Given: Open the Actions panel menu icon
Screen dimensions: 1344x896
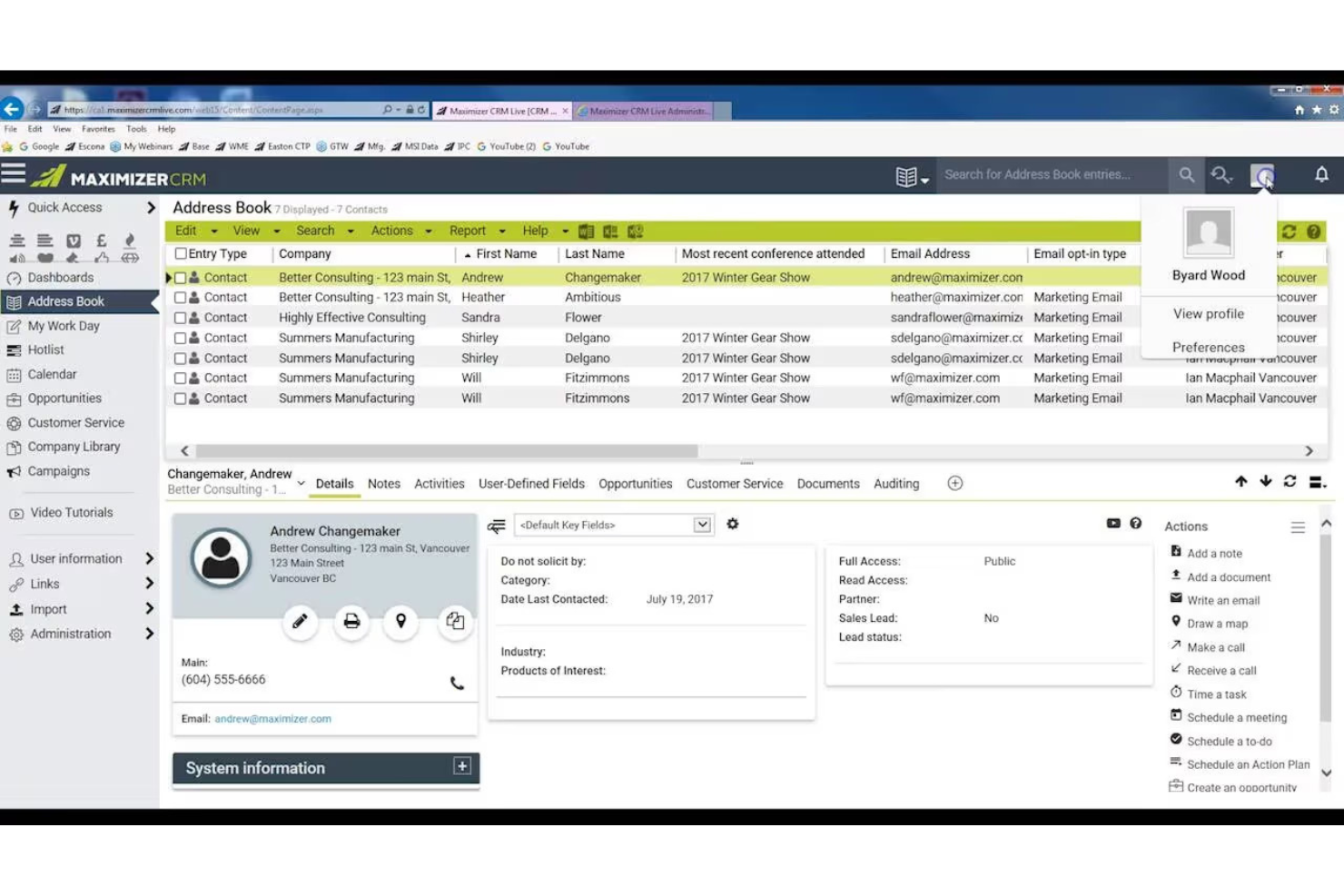Looking at the screenshot, I should [x=1298, y=527].
